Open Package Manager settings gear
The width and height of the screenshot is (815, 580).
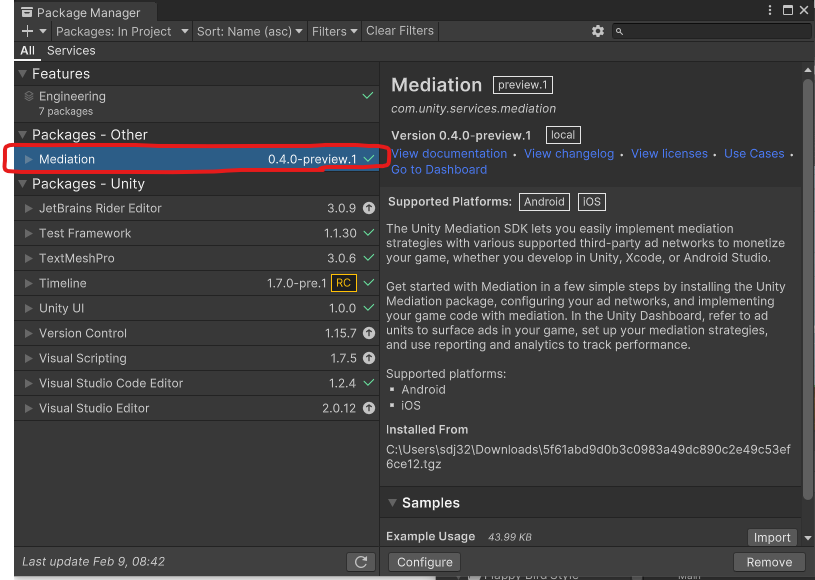[598, 31]
